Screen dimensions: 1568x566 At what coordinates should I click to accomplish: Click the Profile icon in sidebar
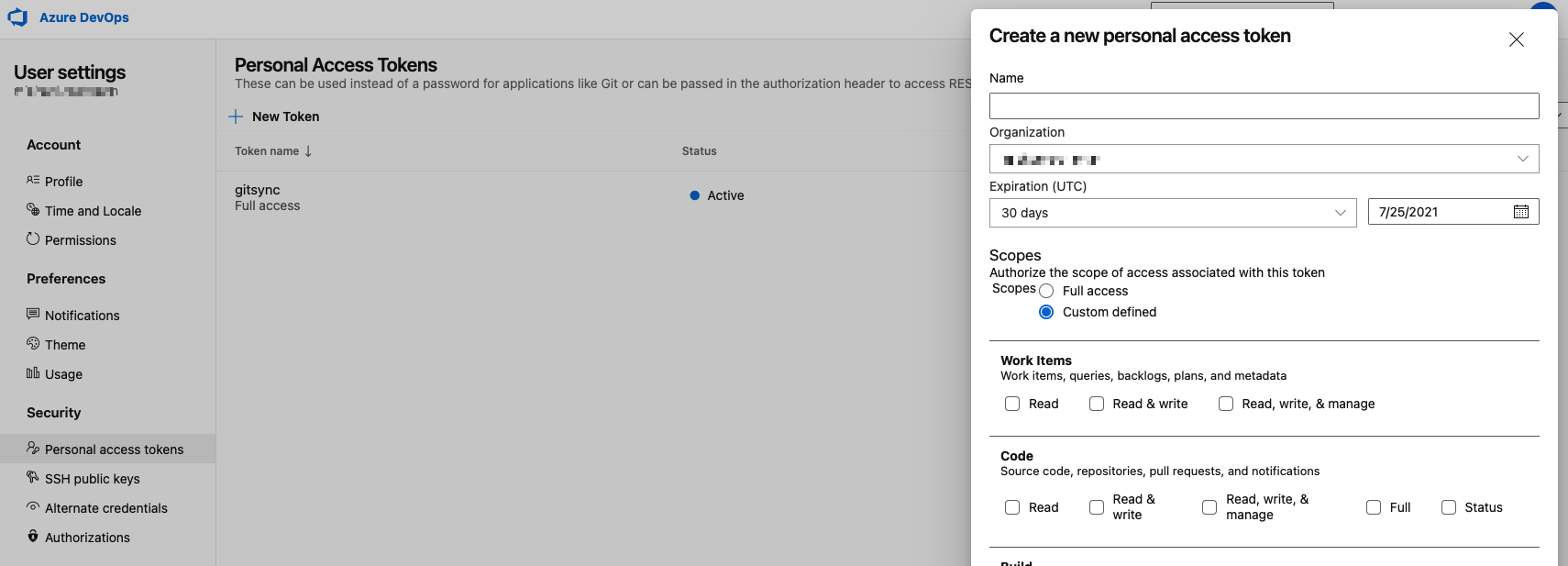[33, 181]
